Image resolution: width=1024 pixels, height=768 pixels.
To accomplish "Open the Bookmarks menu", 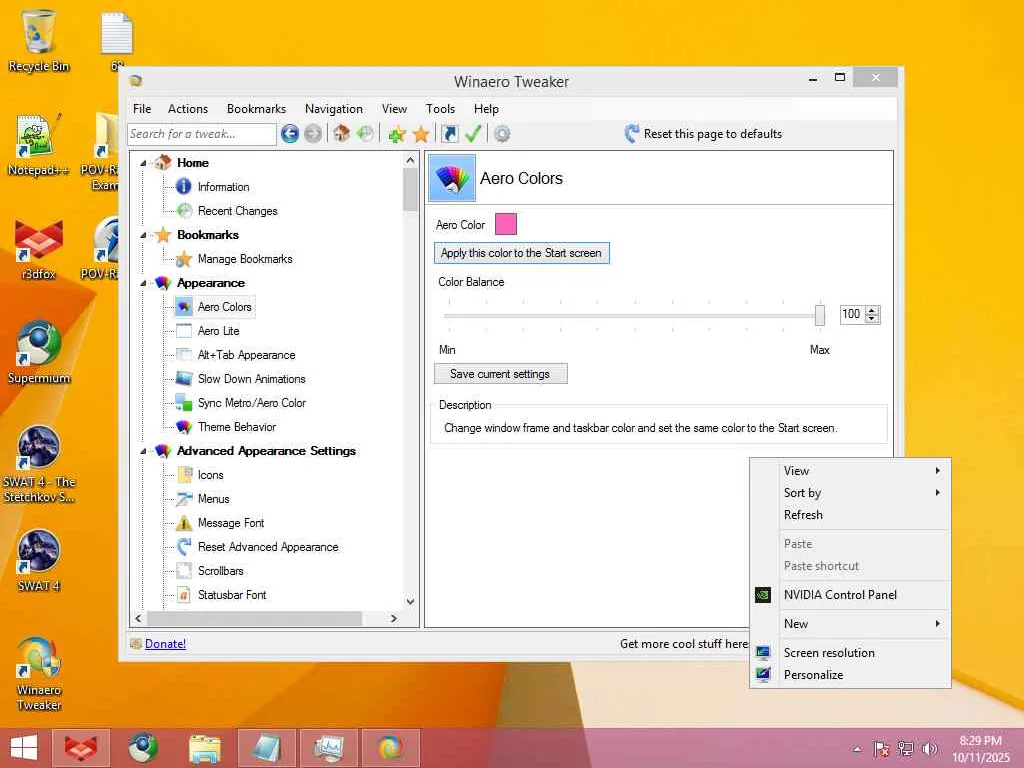I will point(256,109).
